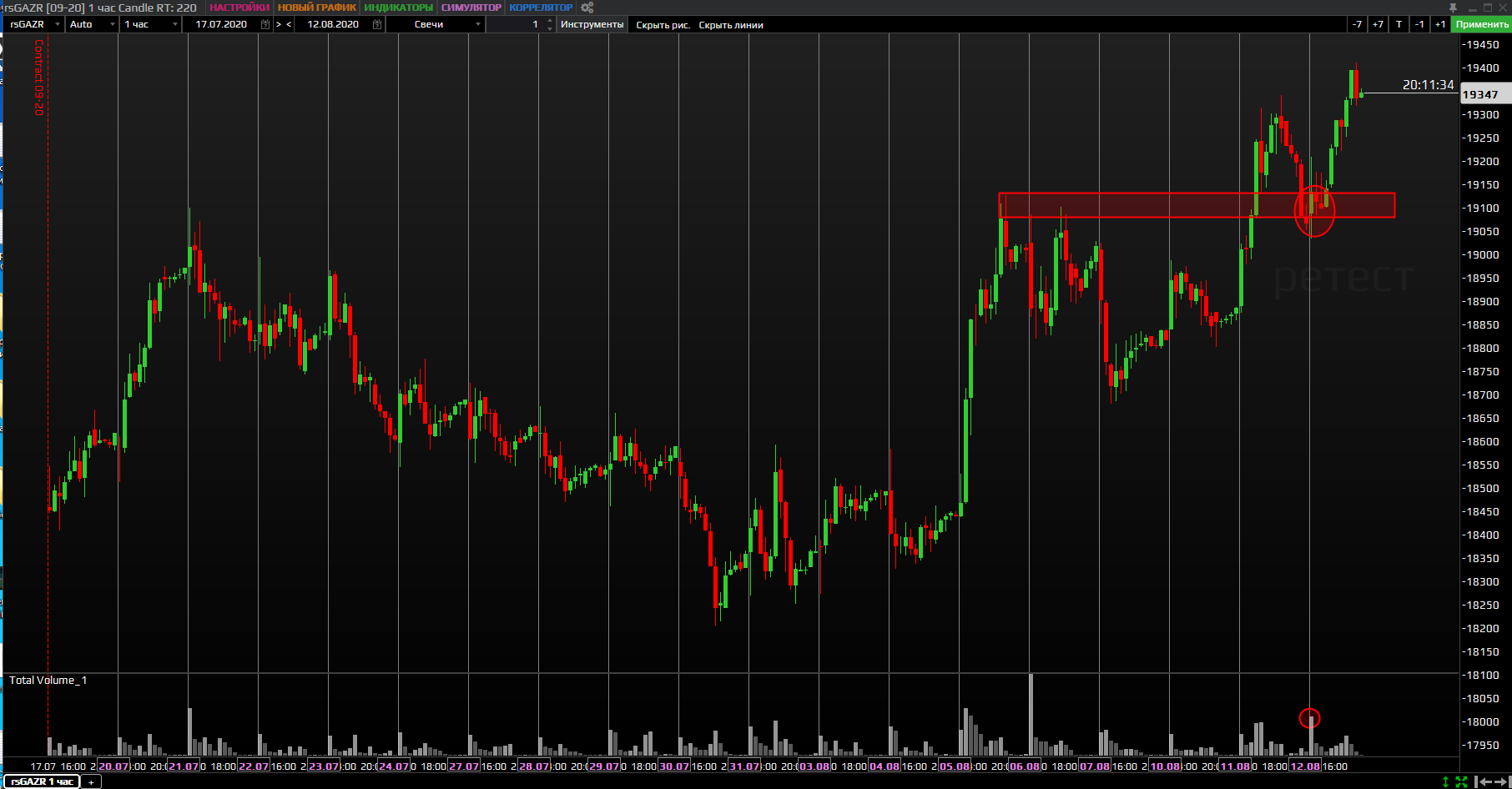The width and height of the screenshot is (1512, 789).
Task: Click the -1 day shift button
Action: 1420,24
